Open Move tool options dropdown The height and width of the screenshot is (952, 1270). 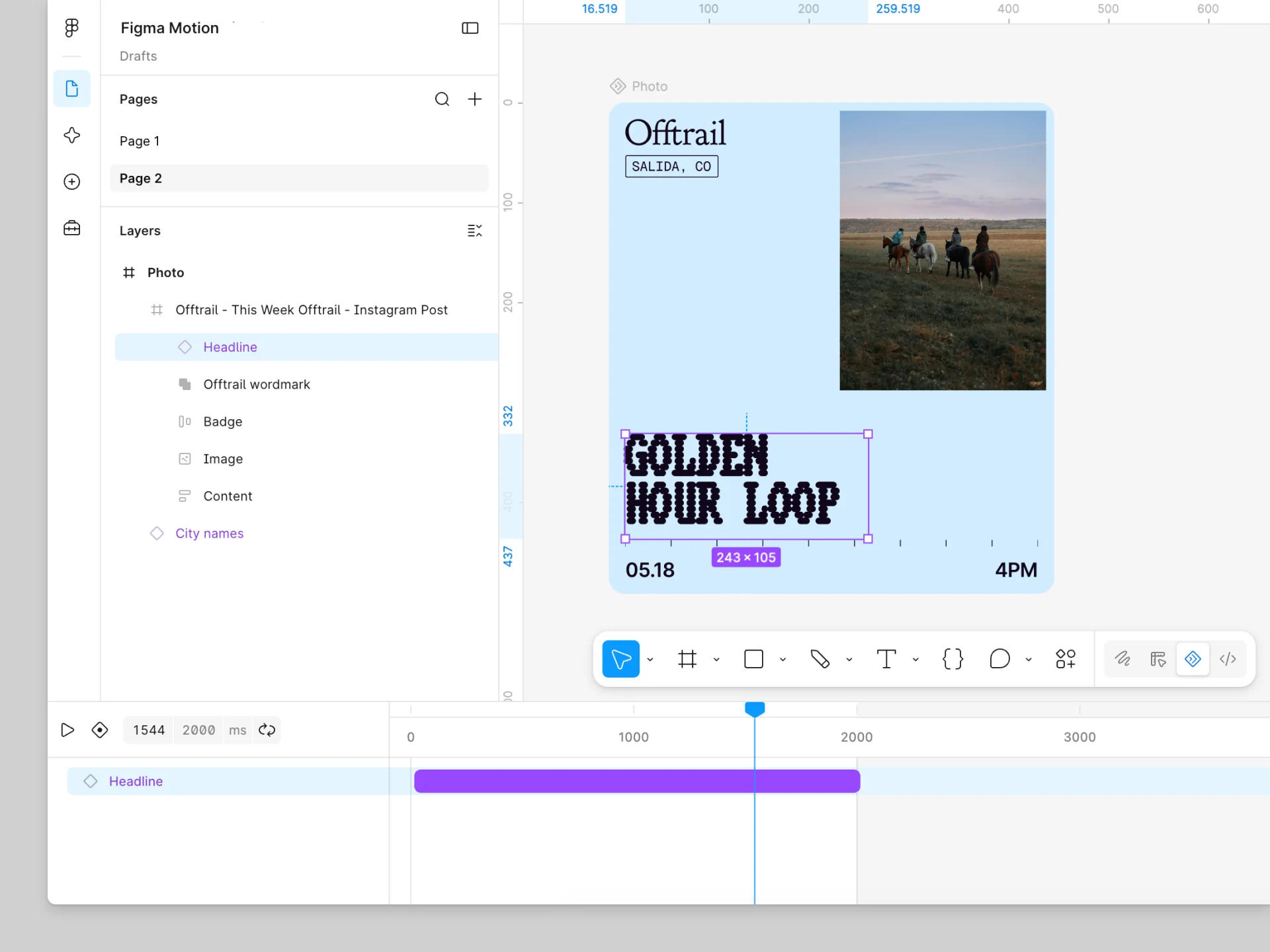click(650, 659)
